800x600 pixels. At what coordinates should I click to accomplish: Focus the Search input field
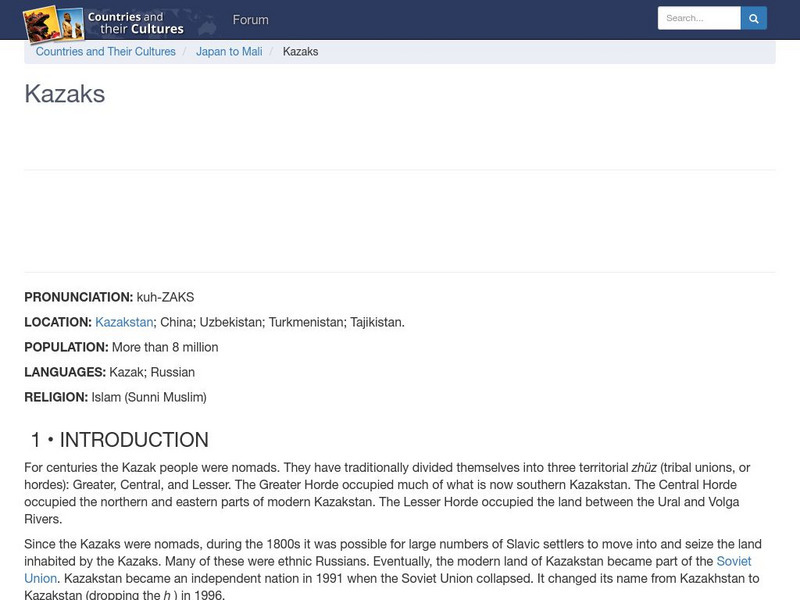point(699,18)
